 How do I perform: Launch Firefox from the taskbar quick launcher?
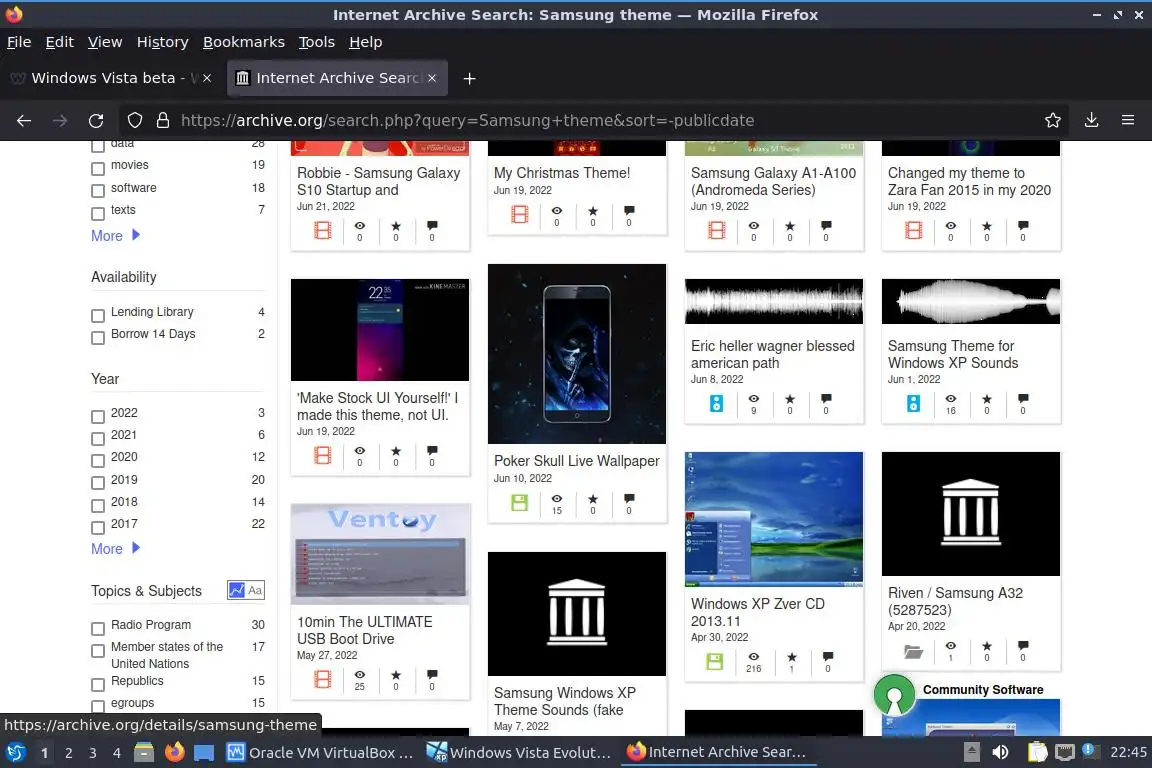pos(174,753)
